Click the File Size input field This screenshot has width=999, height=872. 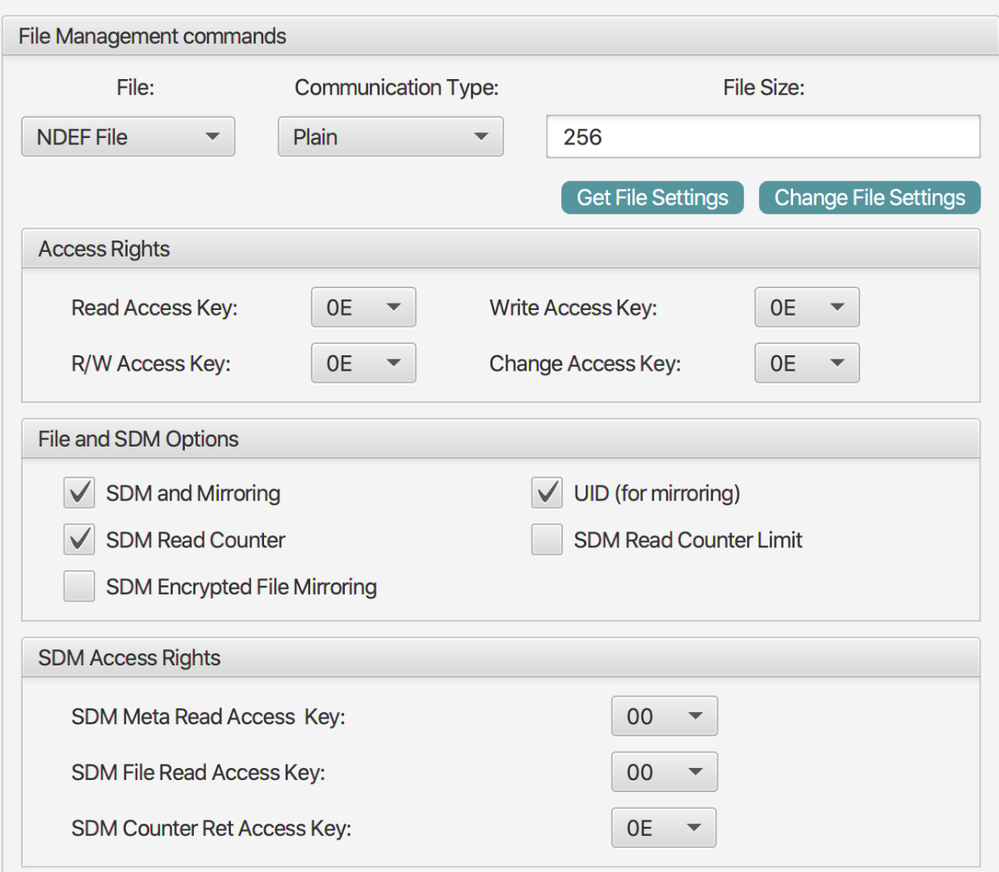pos(762,137)
